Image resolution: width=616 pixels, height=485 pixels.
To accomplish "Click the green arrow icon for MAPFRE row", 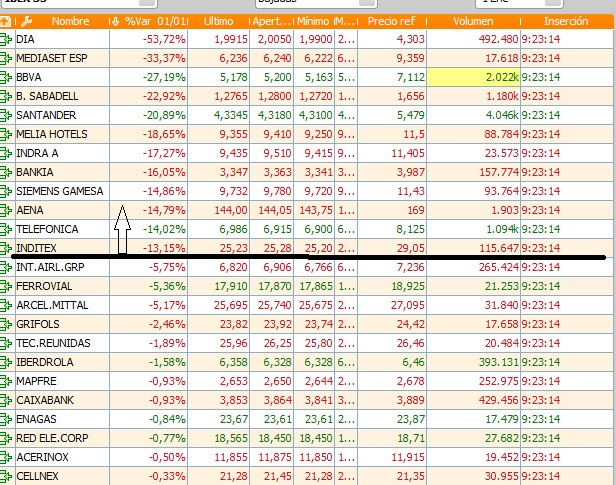I will click(x=6, y=381).
